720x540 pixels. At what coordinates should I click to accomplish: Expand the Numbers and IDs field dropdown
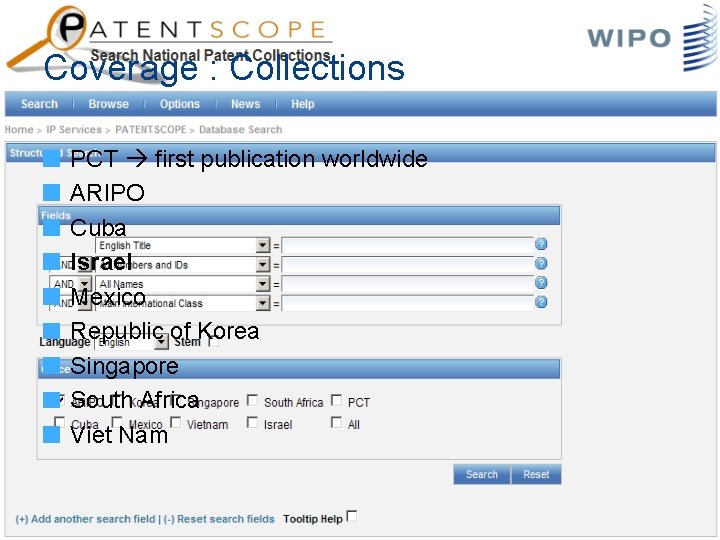click(x=263, y=264)
